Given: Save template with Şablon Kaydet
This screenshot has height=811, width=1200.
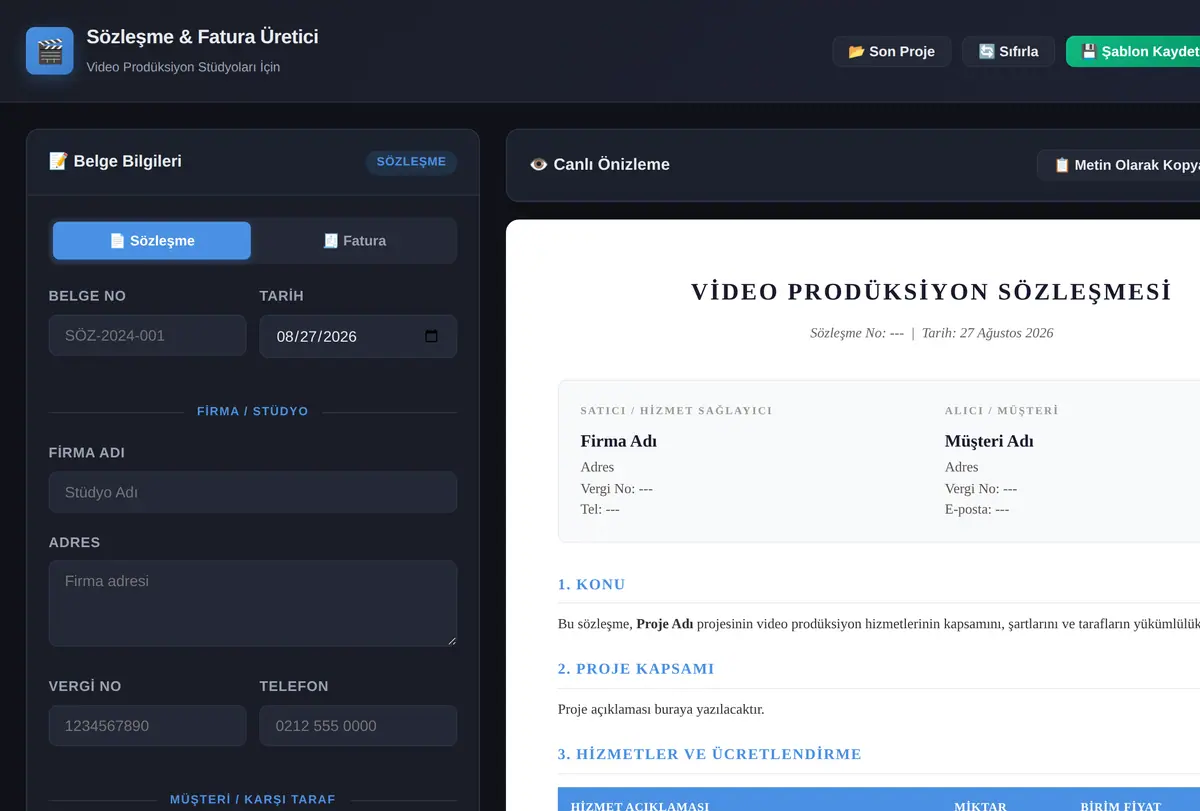Looking at the screenshot, I should pyautogui.click(x=1133, y=51).
